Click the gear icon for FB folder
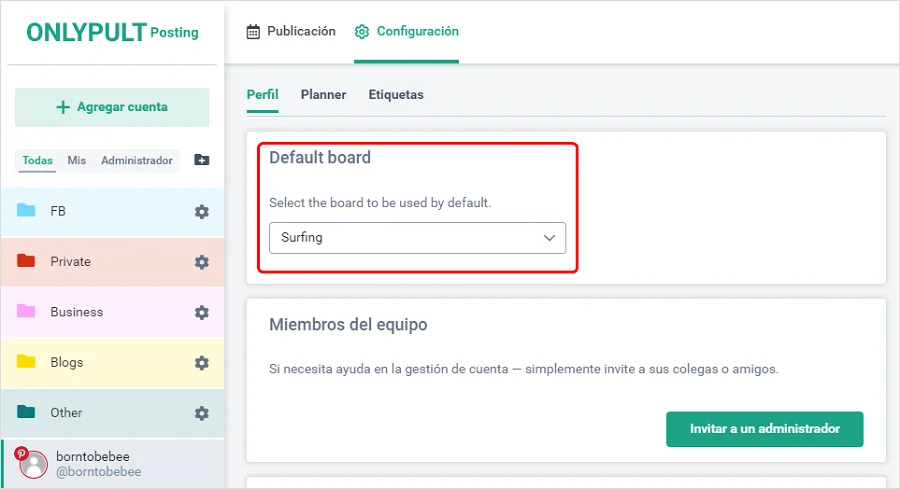 coord(202,212)
